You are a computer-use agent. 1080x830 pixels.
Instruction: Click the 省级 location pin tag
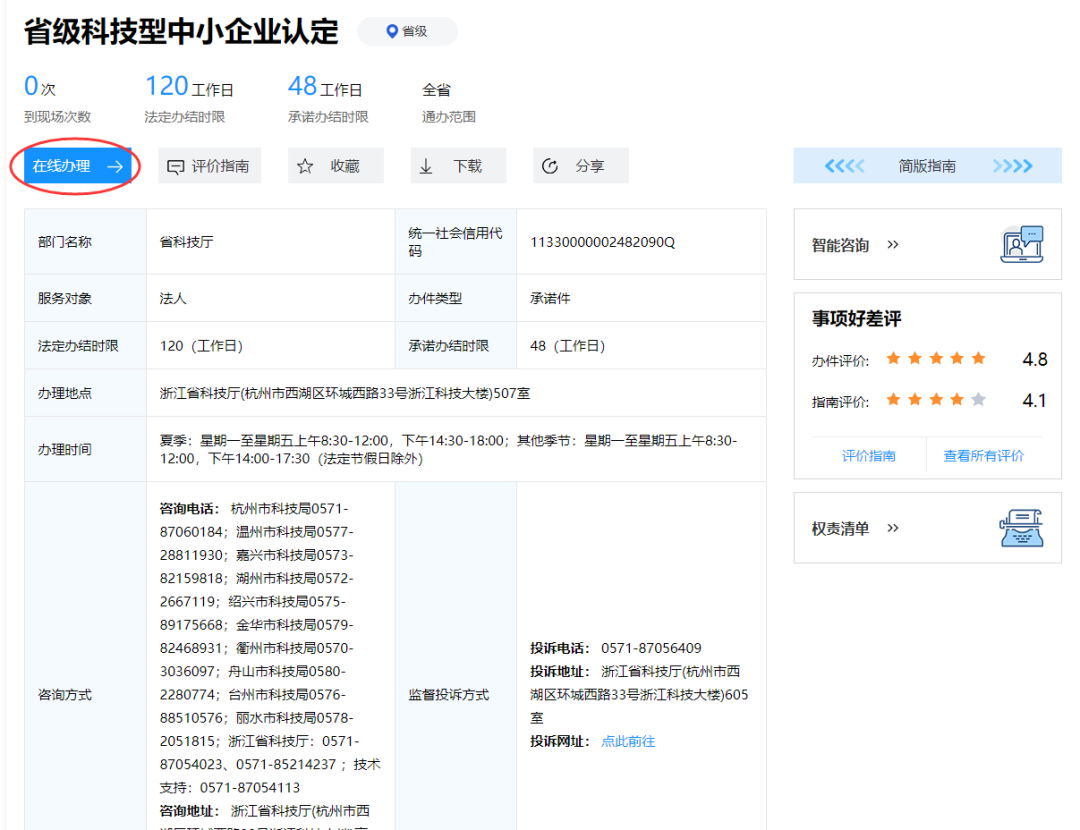[x=407, y=31]
